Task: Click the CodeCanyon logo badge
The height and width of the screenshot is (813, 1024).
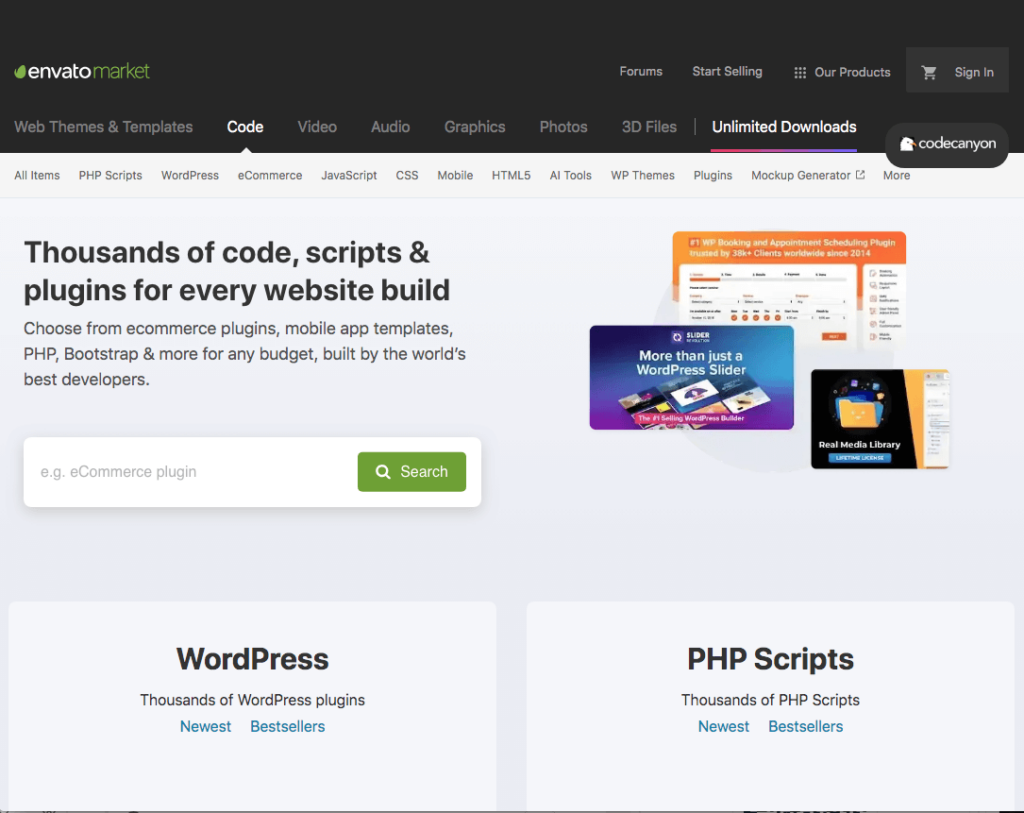Action: pyautogui.click(x=947, y=144)
